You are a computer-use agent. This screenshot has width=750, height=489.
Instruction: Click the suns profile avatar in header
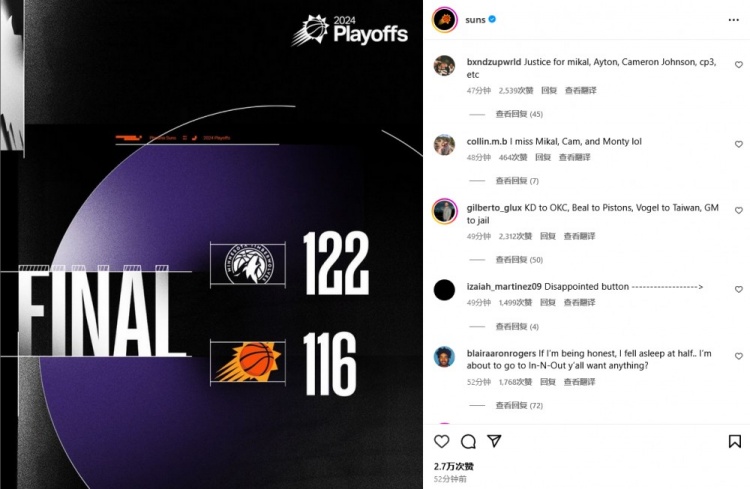point(445,20)
